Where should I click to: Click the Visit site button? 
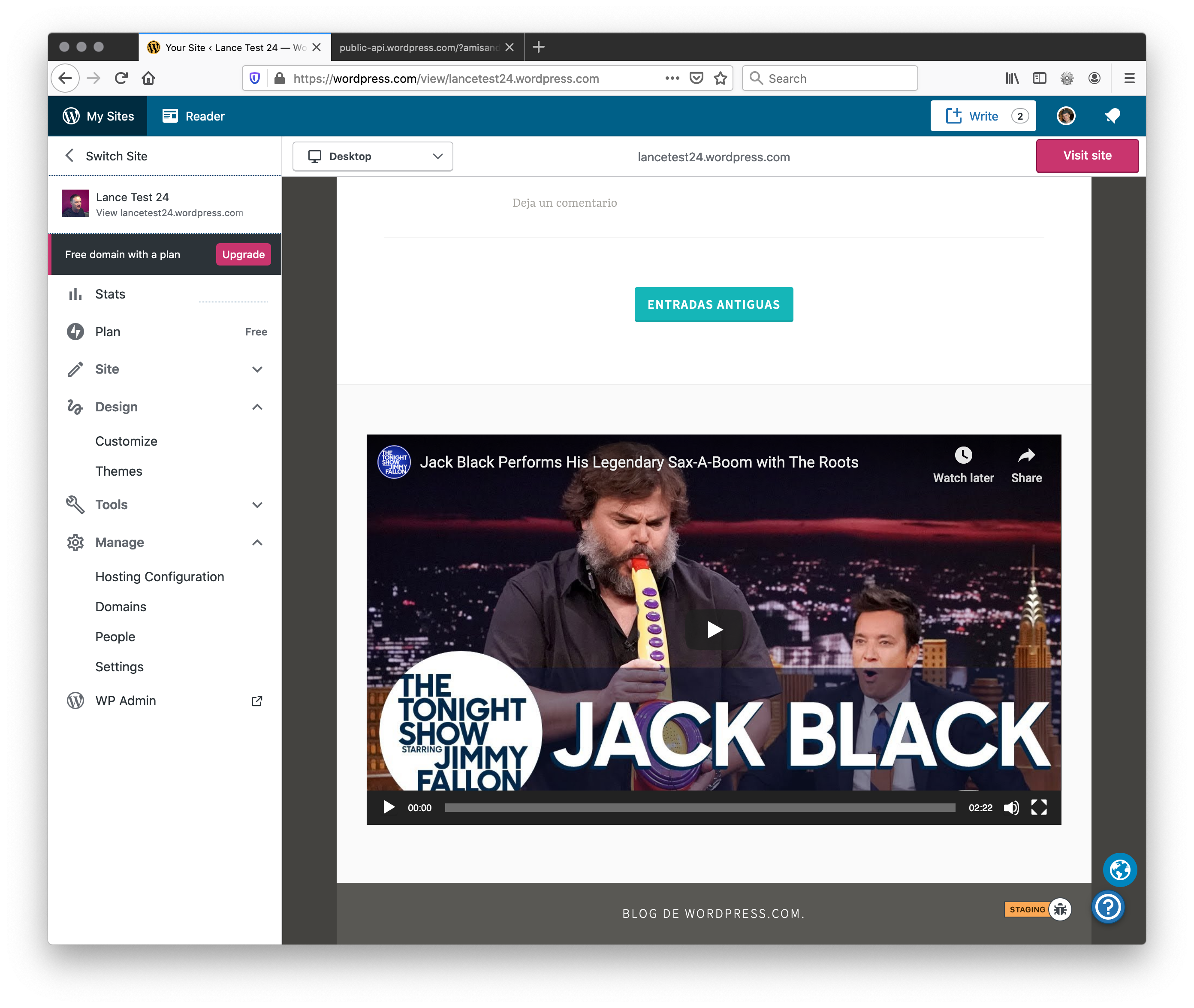pyautogui.click(x=1087, y=155)
